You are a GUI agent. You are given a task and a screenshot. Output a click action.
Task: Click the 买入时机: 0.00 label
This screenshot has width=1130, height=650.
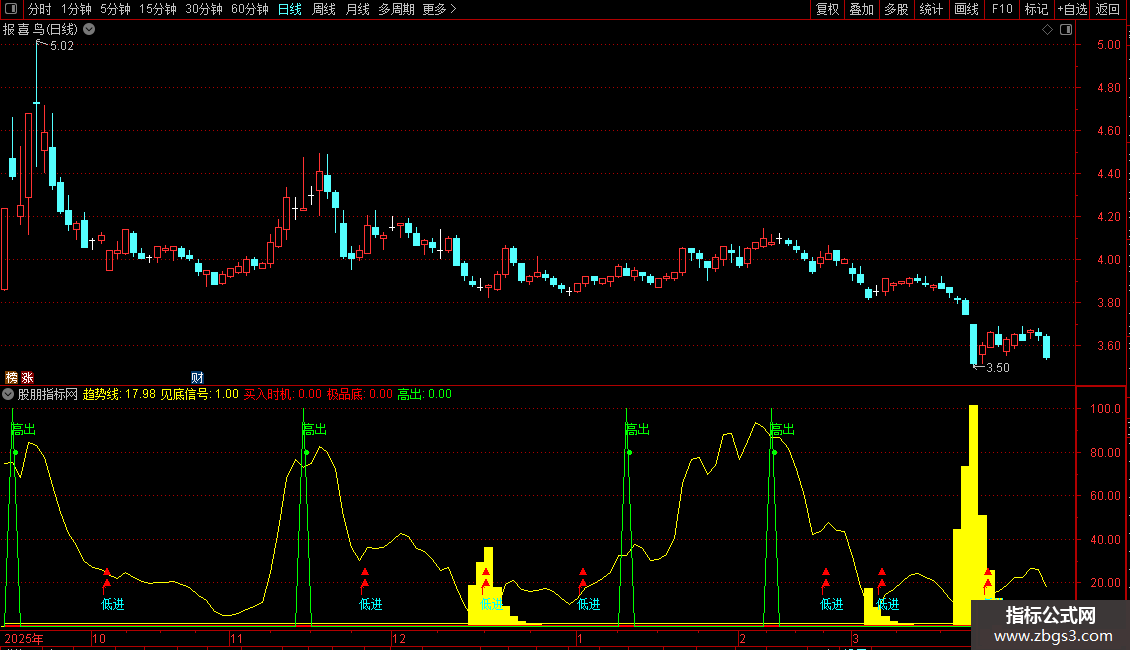pyautogui.click(x=282, y=394)
